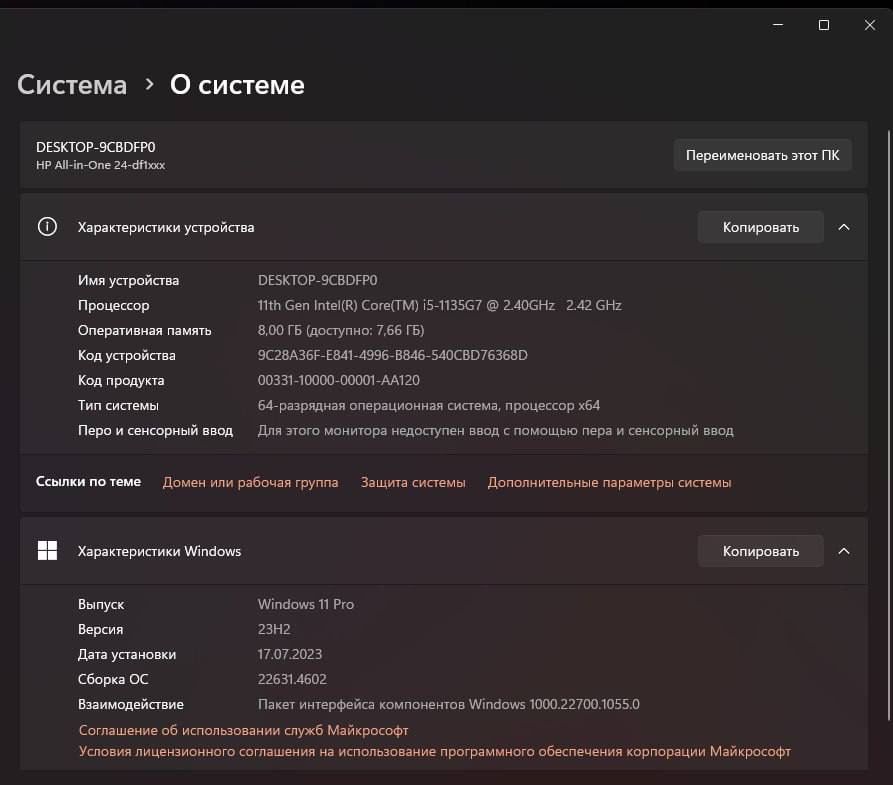Screen dimensions: 893x785
Task: Click the Ссылки по теме label
Action: [x=88, y=482]
